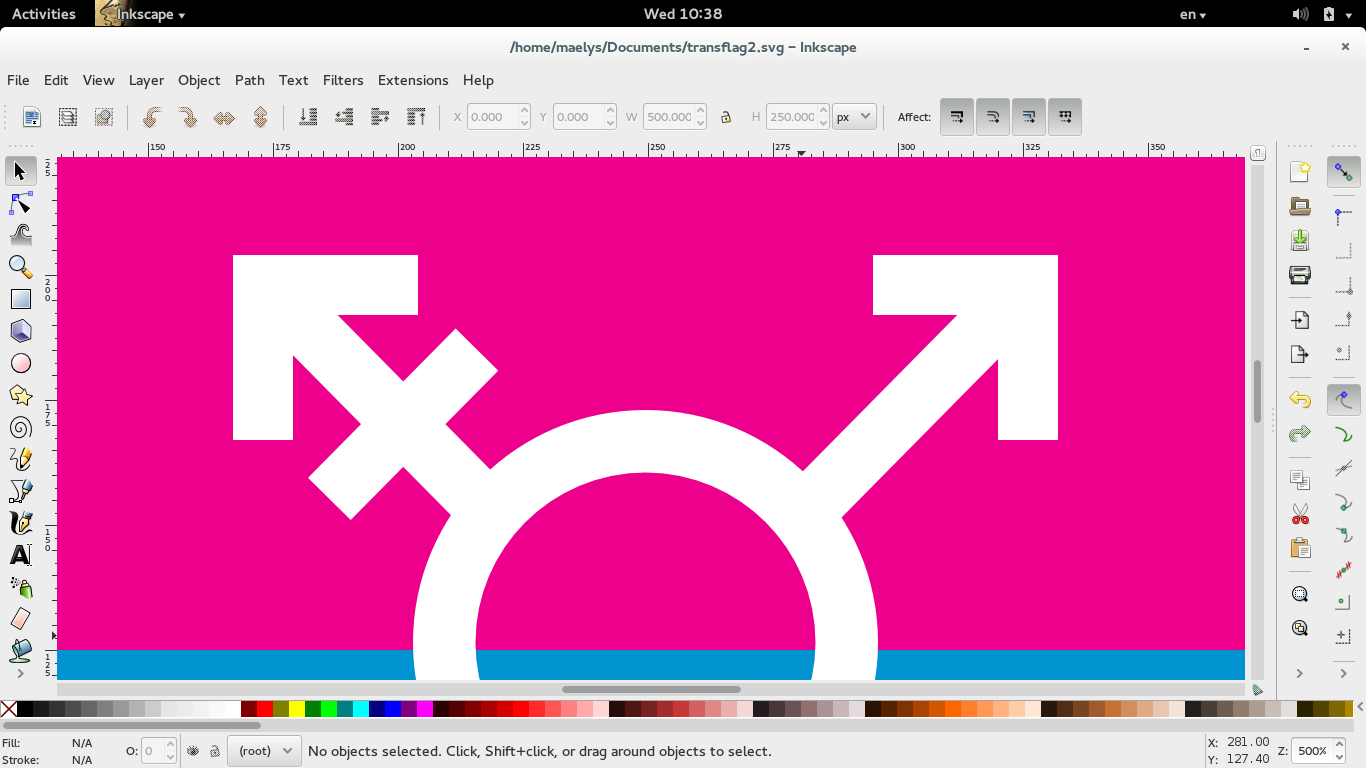Select the Pencil freehand tool
The image size is (1366, 768).
[20, 459]
